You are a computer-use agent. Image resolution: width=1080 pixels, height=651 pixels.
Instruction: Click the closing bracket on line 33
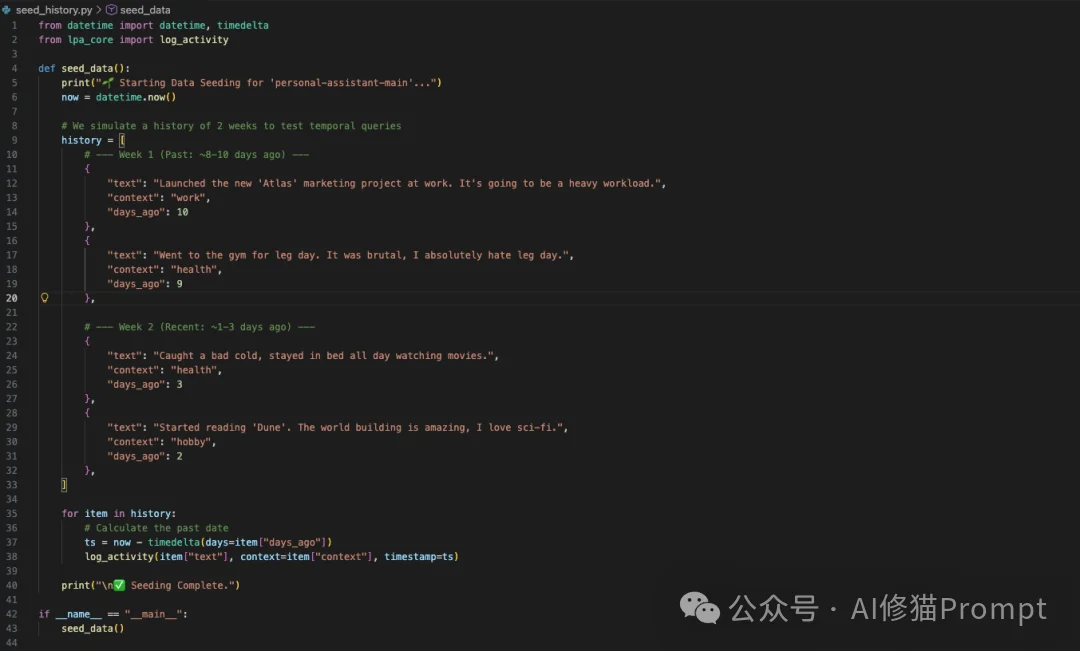[64, 485]
